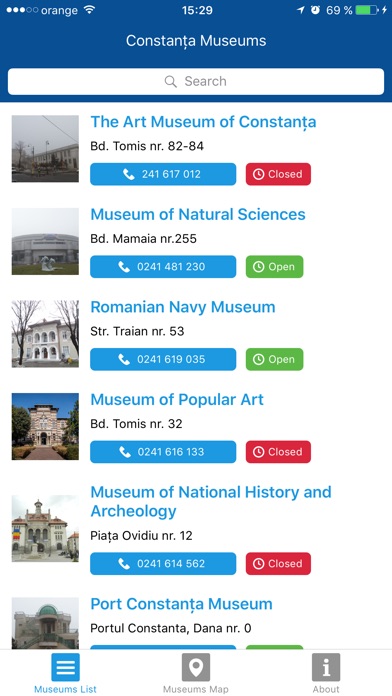Tap the search magnifier icon
Screen dimensions: 392x696
coord(171,81)
